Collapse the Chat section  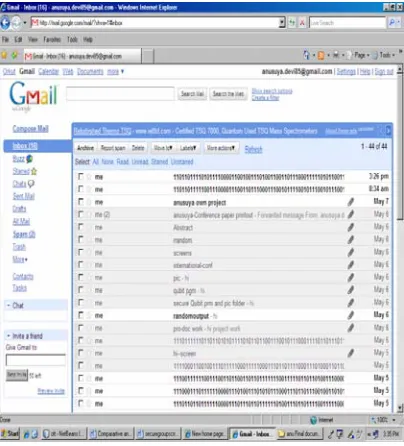click(8, 305)
